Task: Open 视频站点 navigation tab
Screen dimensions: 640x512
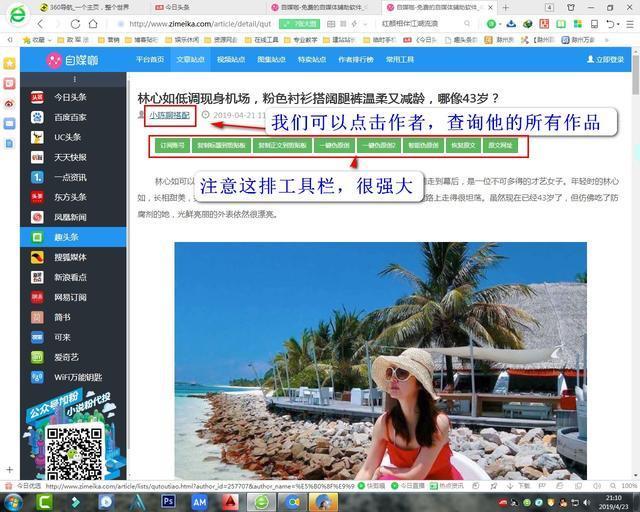Action: coord(231,60)
